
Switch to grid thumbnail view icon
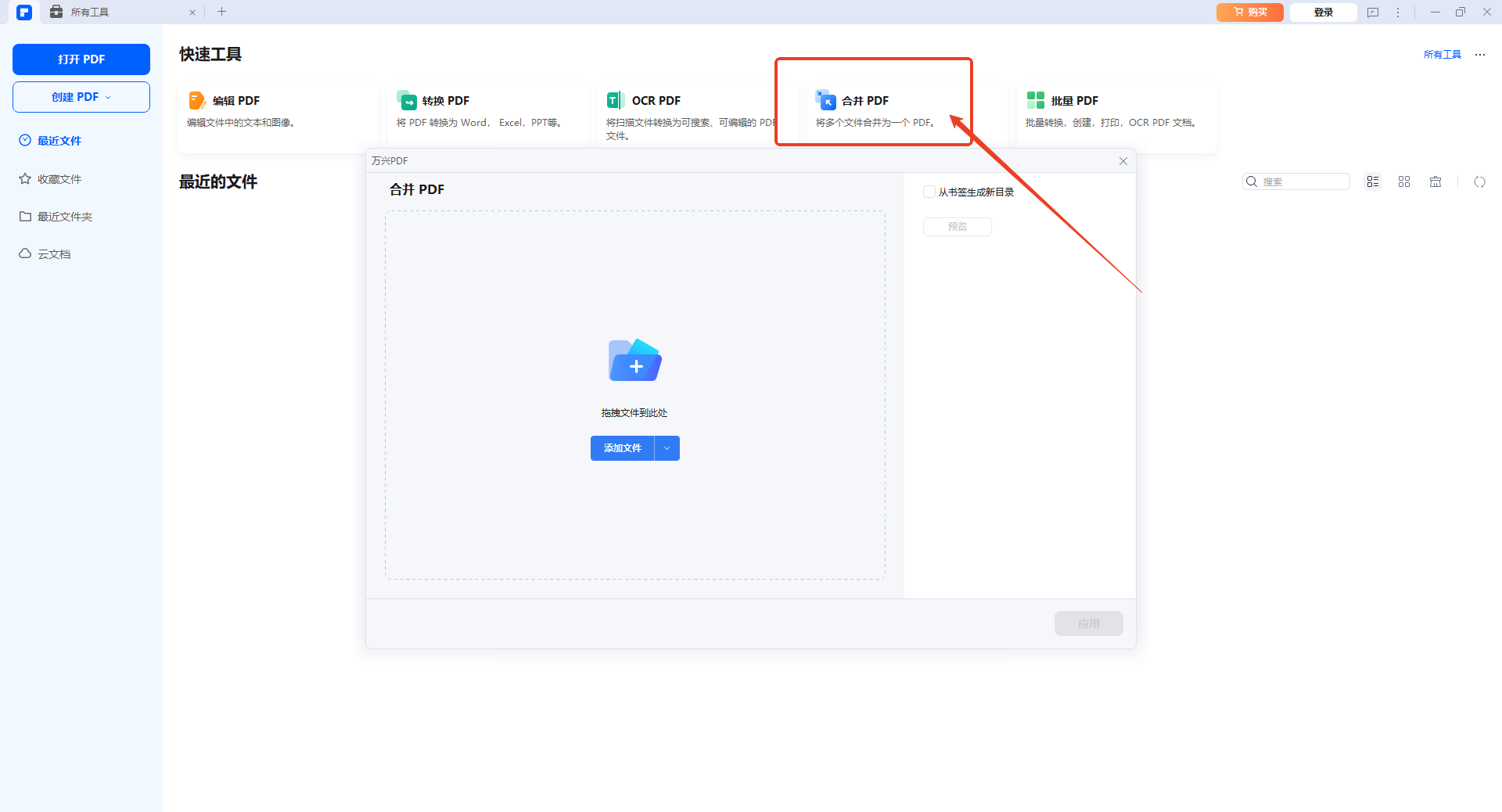[1403, 181]
